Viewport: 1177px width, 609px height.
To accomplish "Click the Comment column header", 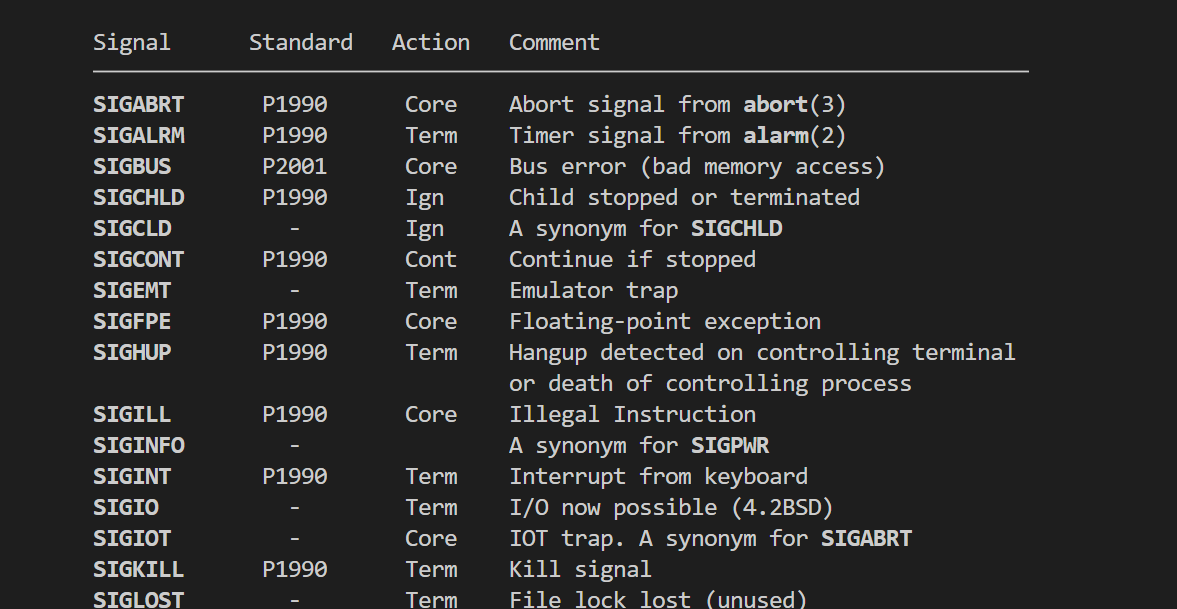I will pyautogui.click(x=554, y=42).
